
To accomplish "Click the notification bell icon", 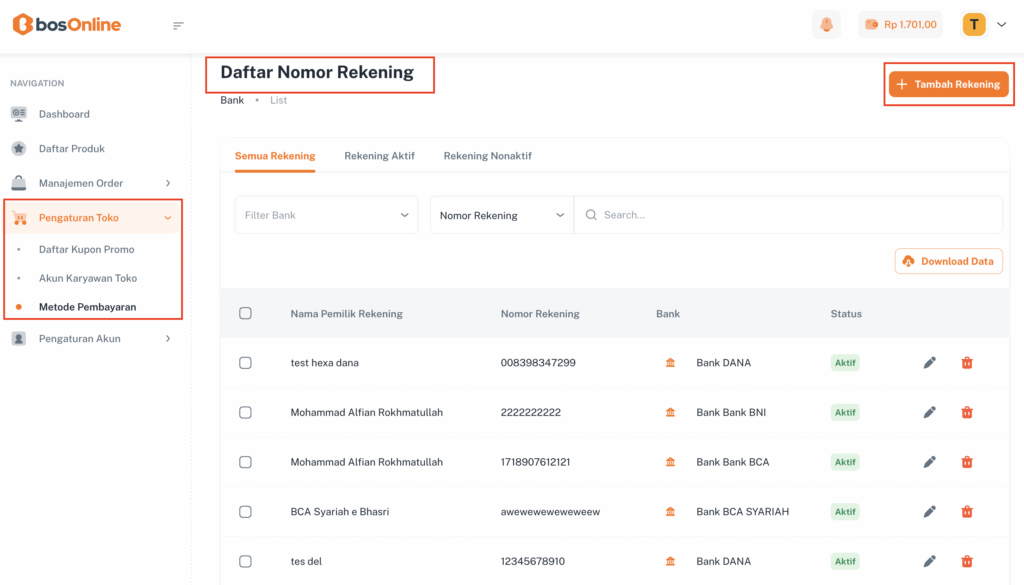I will pos(826,25).
